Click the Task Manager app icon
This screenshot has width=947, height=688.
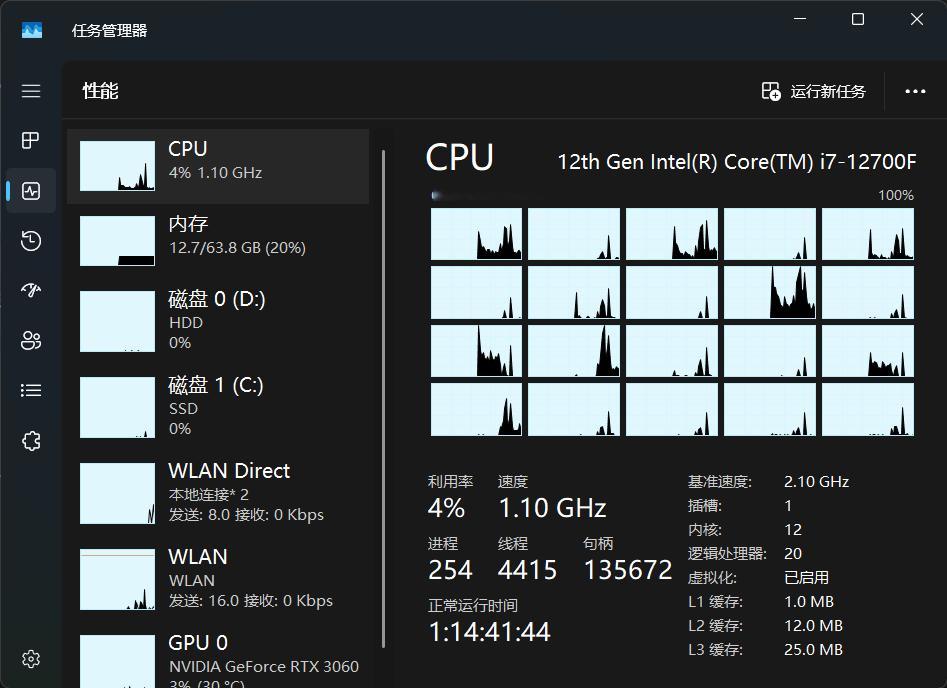[32, 30]
